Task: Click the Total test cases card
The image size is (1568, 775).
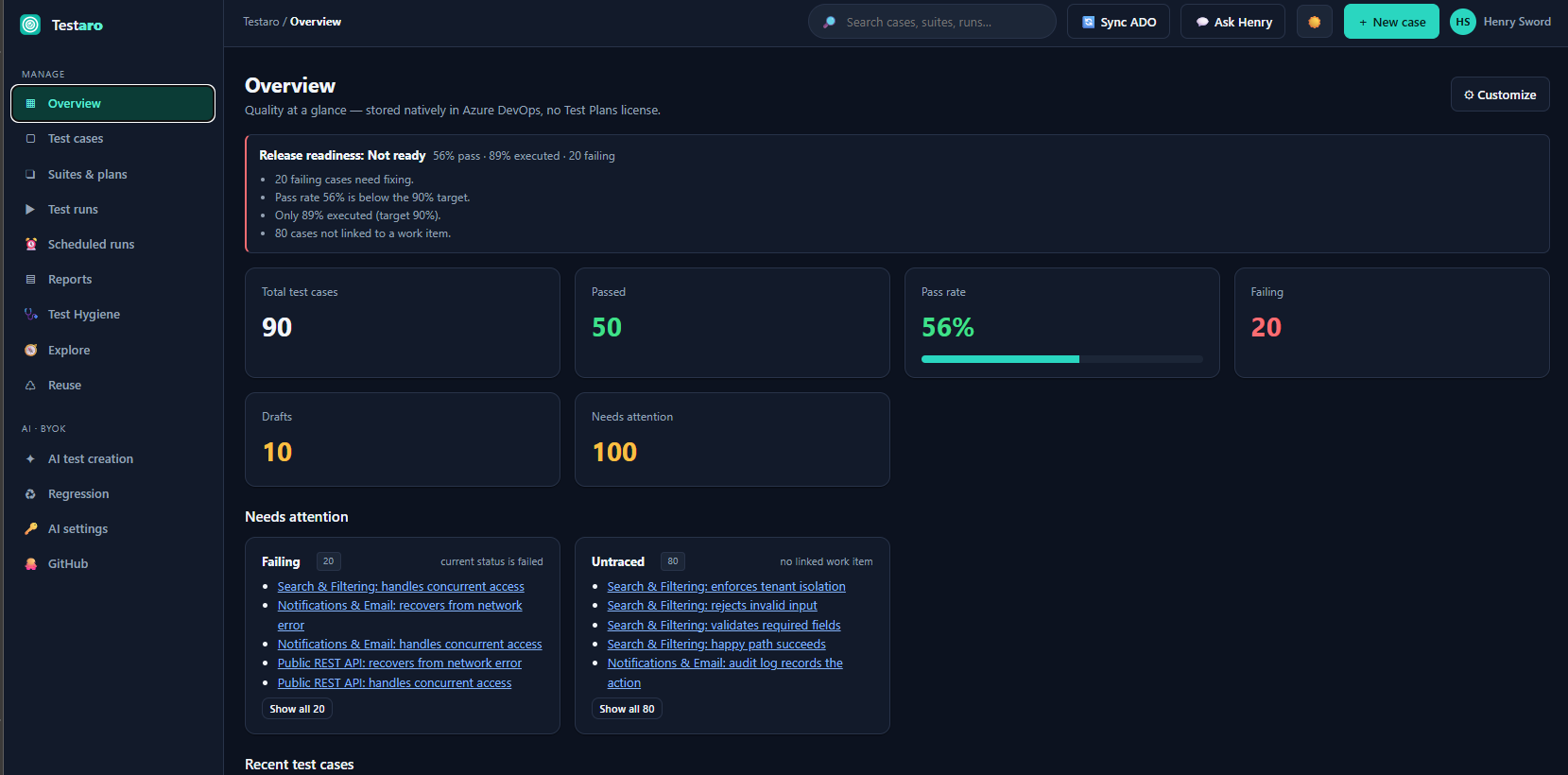Action: (403, 323)
